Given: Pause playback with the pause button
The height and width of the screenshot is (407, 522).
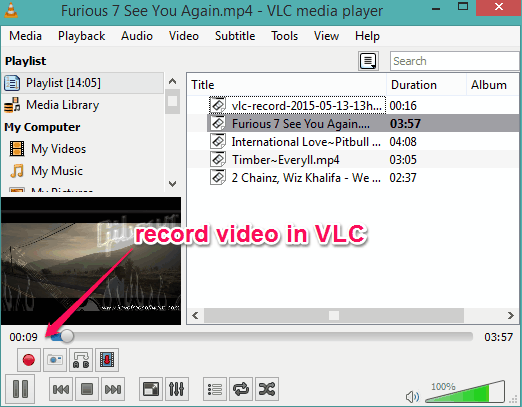Looking at the screenshot, I should click(20, 389).
